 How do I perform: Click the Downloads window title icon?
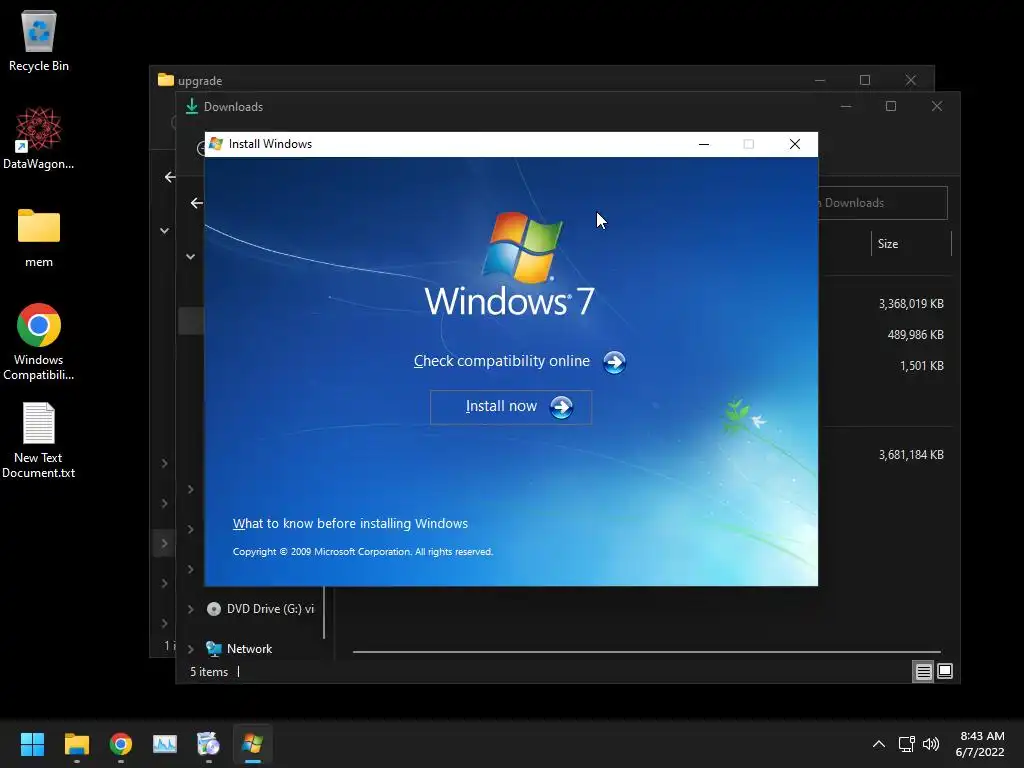coord(191,106)
